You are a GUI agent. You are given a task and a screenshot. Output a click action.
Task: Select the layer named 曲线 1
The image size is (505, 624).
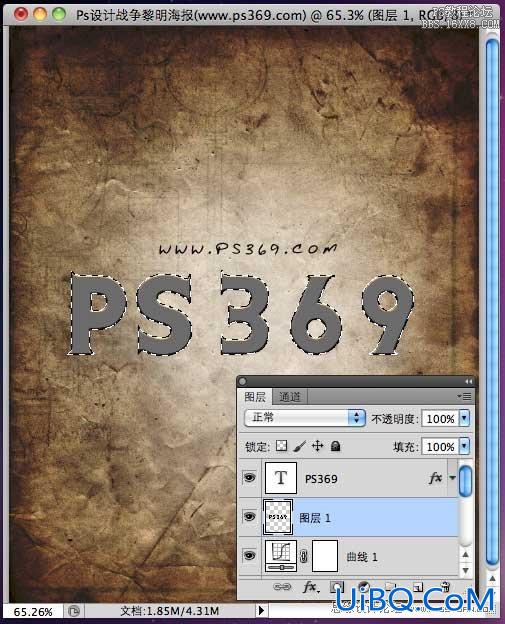(362, 557)
